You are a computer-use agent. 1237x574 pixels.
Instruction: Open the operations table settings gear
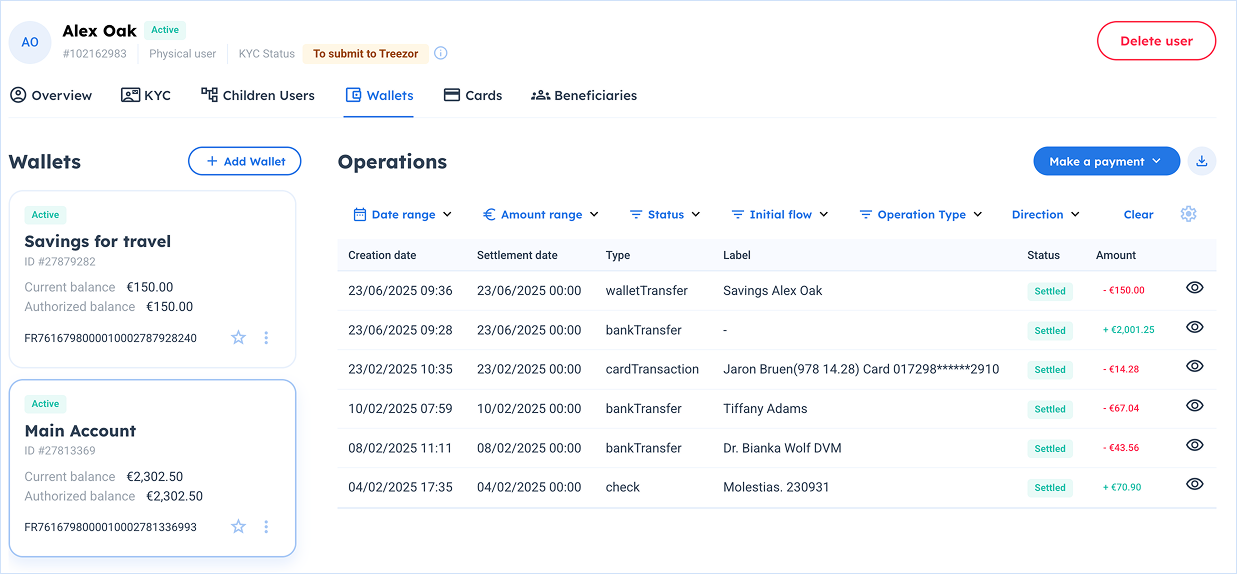point(1188,214)
